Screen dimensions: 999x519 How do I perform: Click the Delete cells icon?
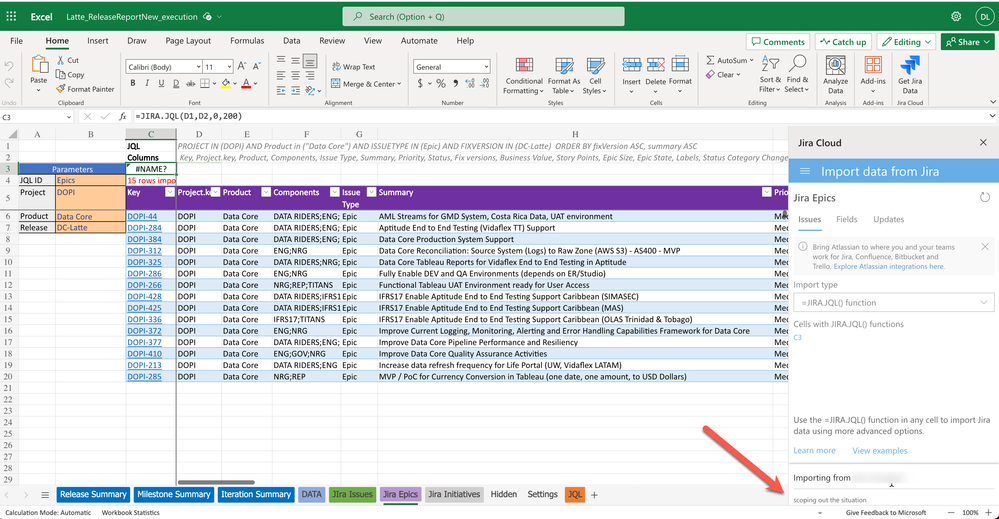point(656,65)
